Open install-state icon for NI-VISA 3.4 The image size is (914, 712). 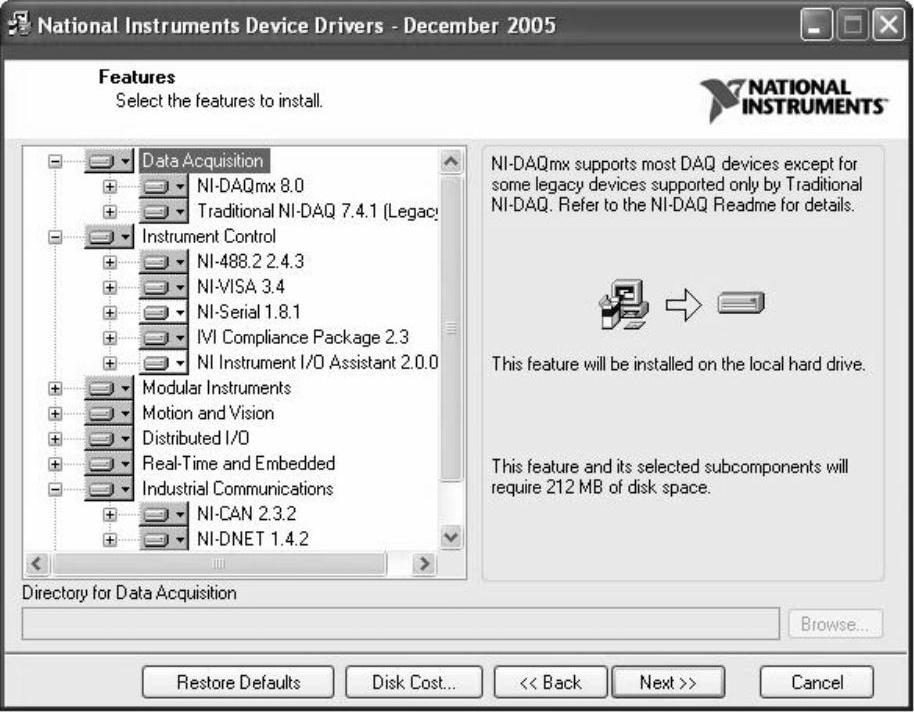pyautogui.click(x=164, y=287)
